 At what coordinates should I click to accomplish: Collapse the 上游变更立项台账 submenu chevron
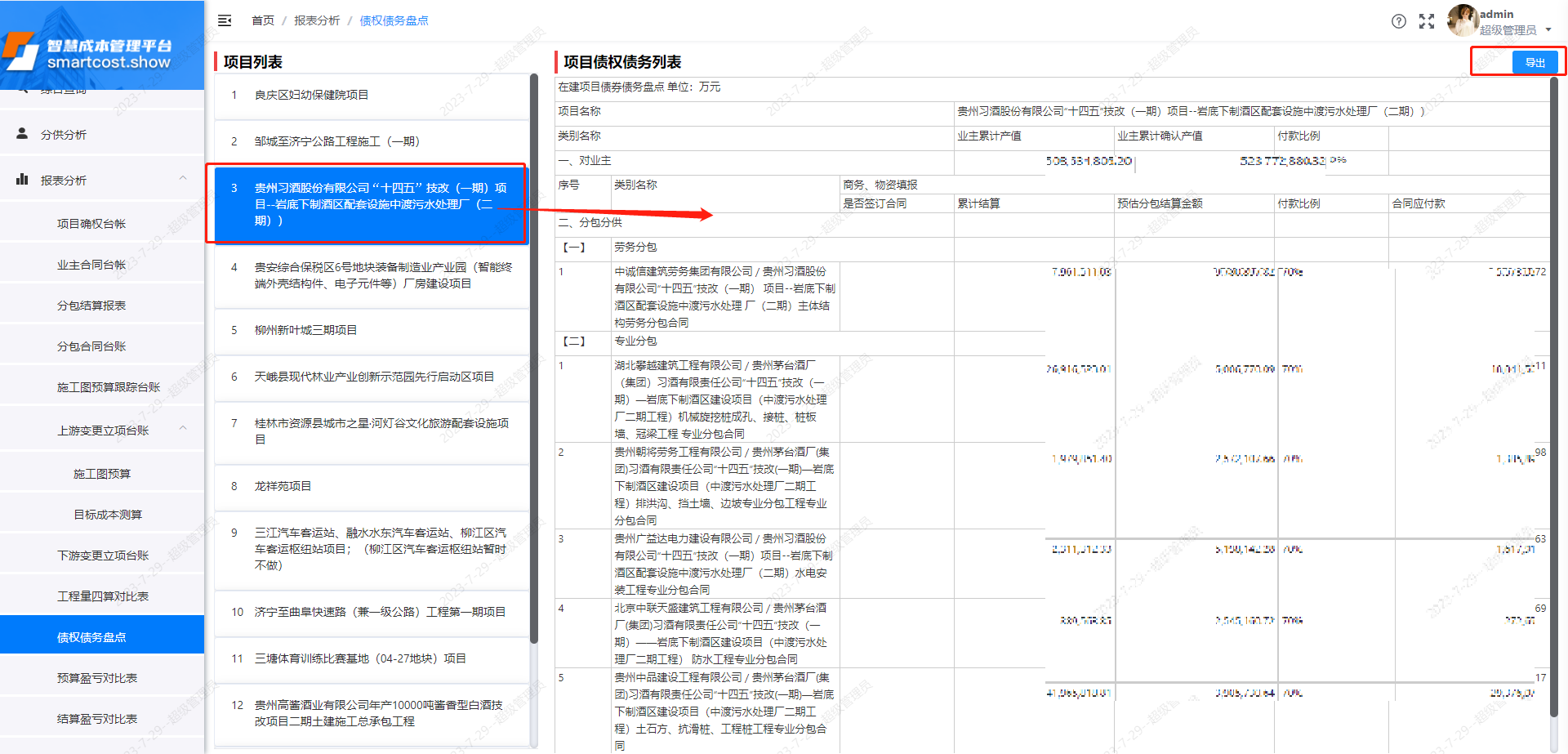(184, 428)
